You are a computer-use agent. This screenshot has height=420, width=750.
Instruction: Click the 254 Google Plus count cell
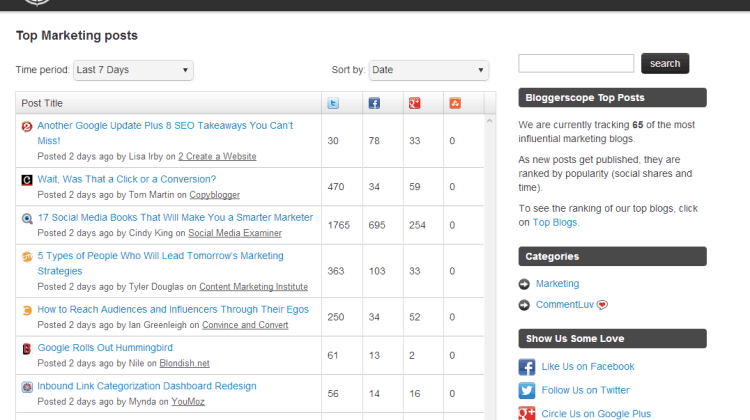coord(423,225)
